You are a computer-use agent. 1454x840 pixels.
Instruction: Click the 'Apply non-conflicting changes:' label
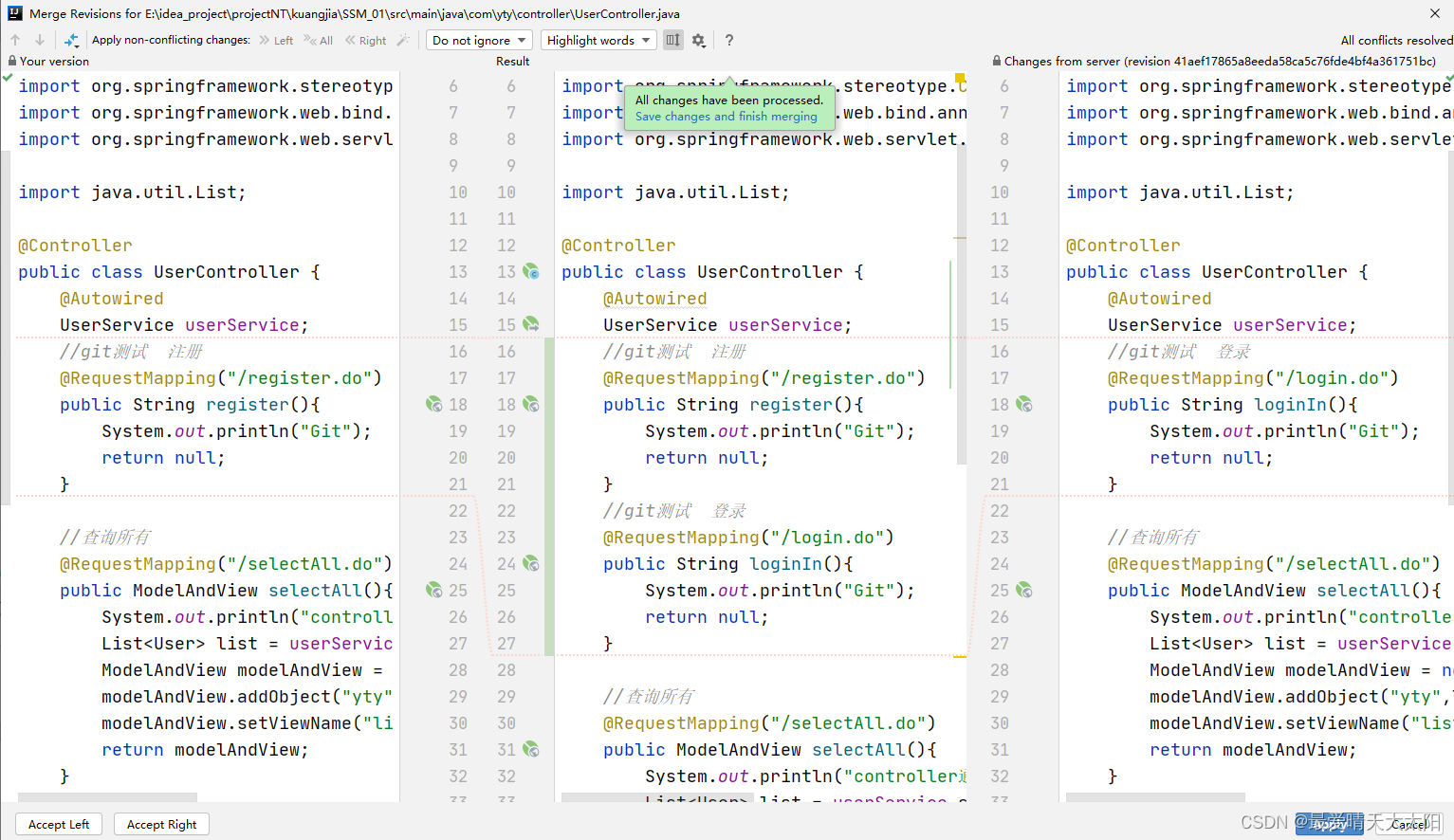171,40
